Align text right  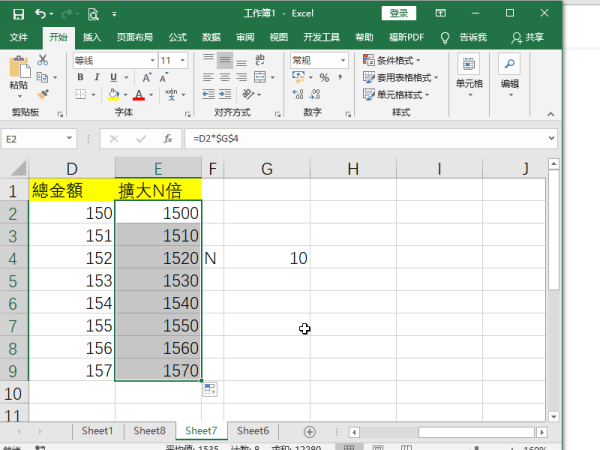241,77
